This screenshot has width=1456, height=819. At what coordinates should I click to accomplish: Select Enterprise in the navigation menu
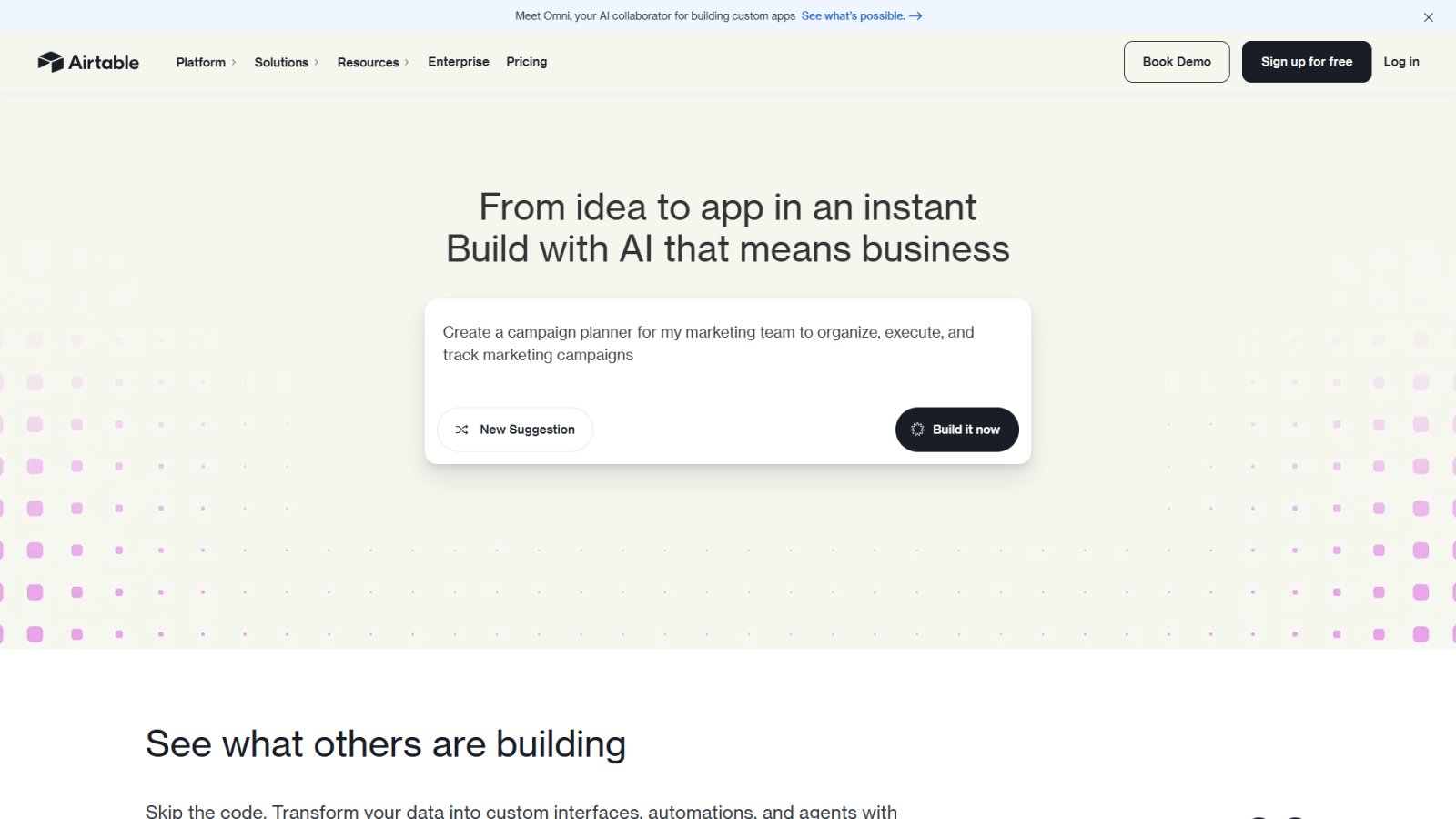(x=458, y=62)
